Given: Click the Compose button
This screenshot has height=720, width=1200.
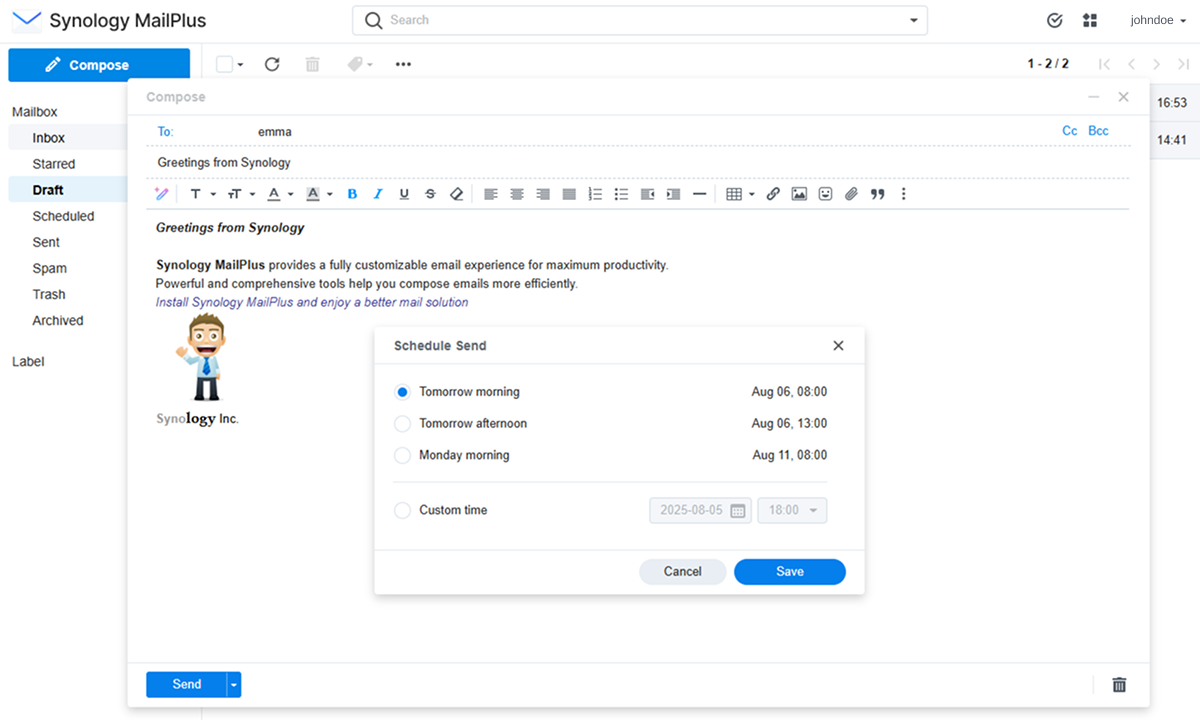Looking at the screenshot, I should 99,65.
